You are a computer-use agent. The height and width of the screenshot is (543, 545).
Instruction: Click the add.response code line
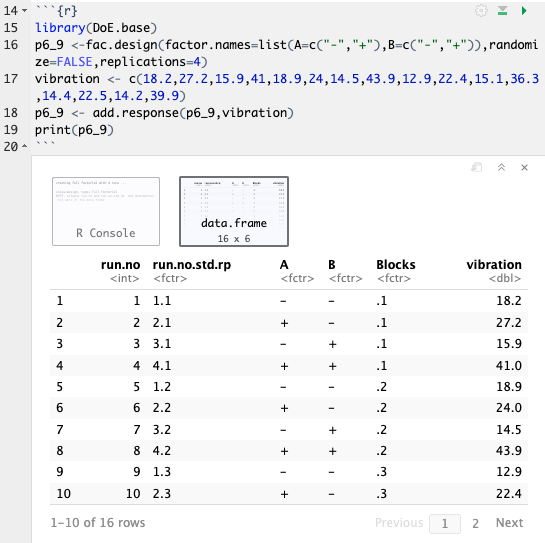[164, 113]
